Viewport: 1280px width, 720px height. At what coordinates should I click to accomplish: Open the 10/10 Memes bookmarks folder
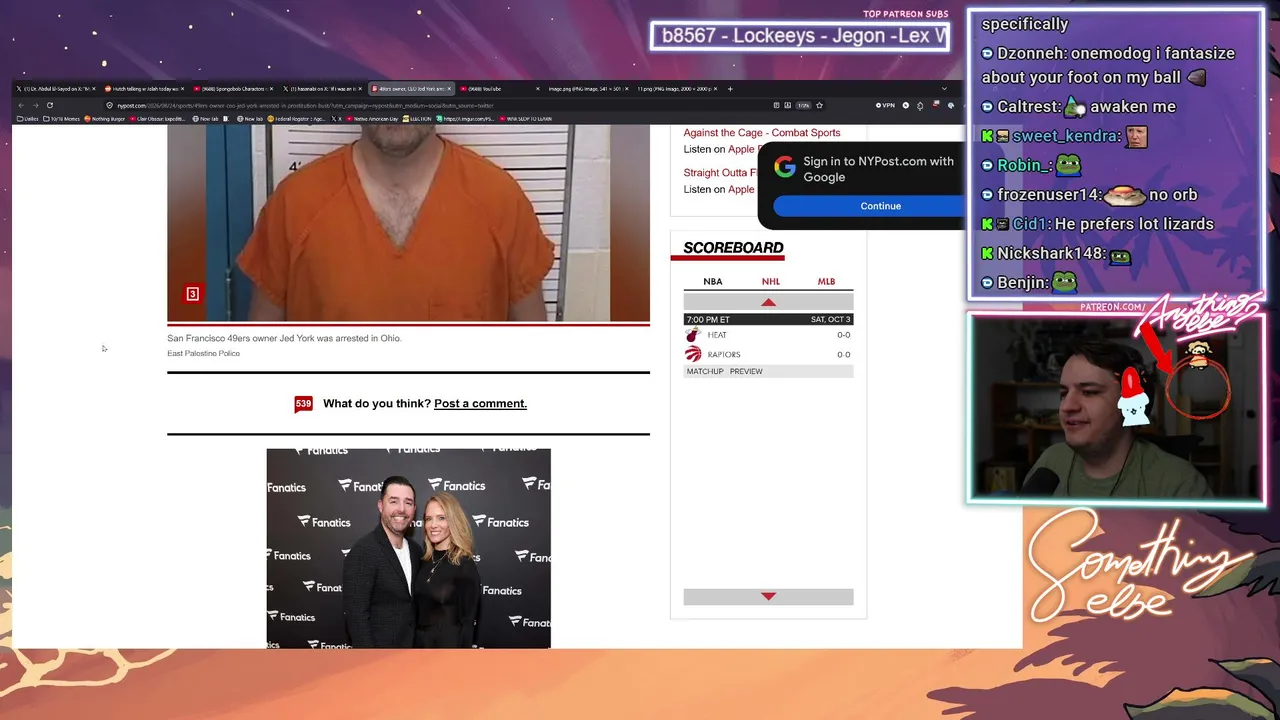(x=61, y=119)
